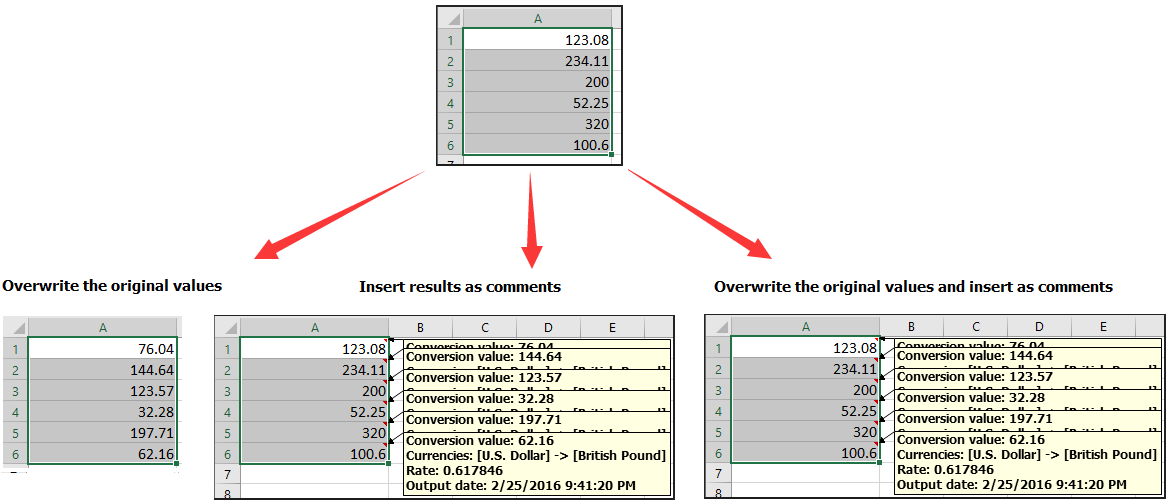Viewport: 1168px width, 501px height.
Task: Select cell 52.25 in the top original sheet
Action: 537,103
